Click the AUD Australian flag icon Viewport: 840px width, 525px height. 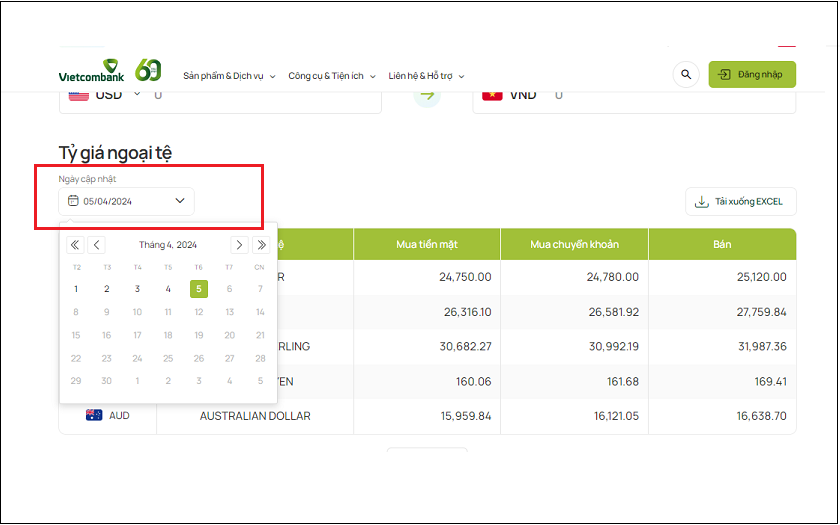tap(94, 415)
